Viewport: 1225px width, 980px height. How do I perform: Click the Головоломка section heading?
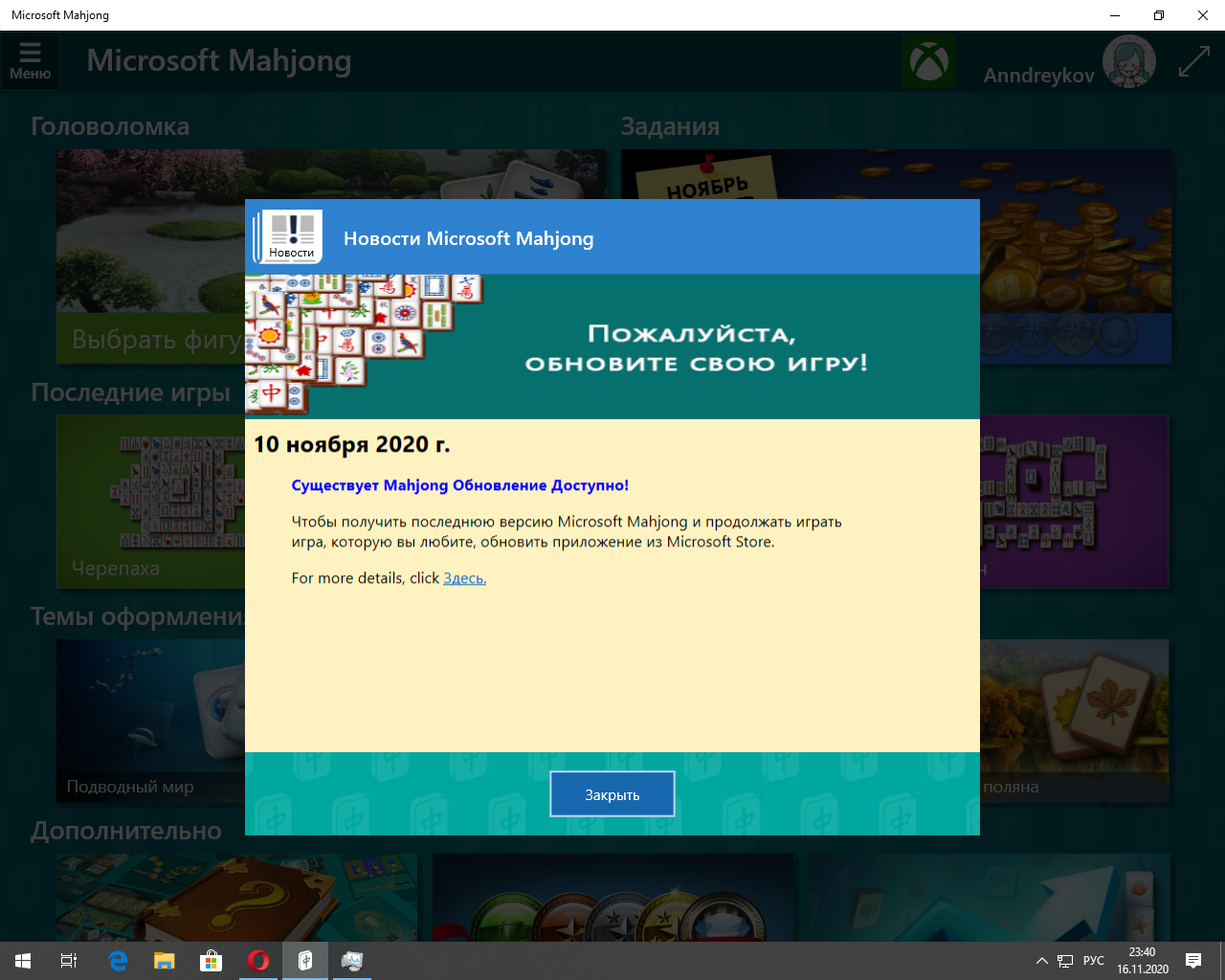point(110,126)
